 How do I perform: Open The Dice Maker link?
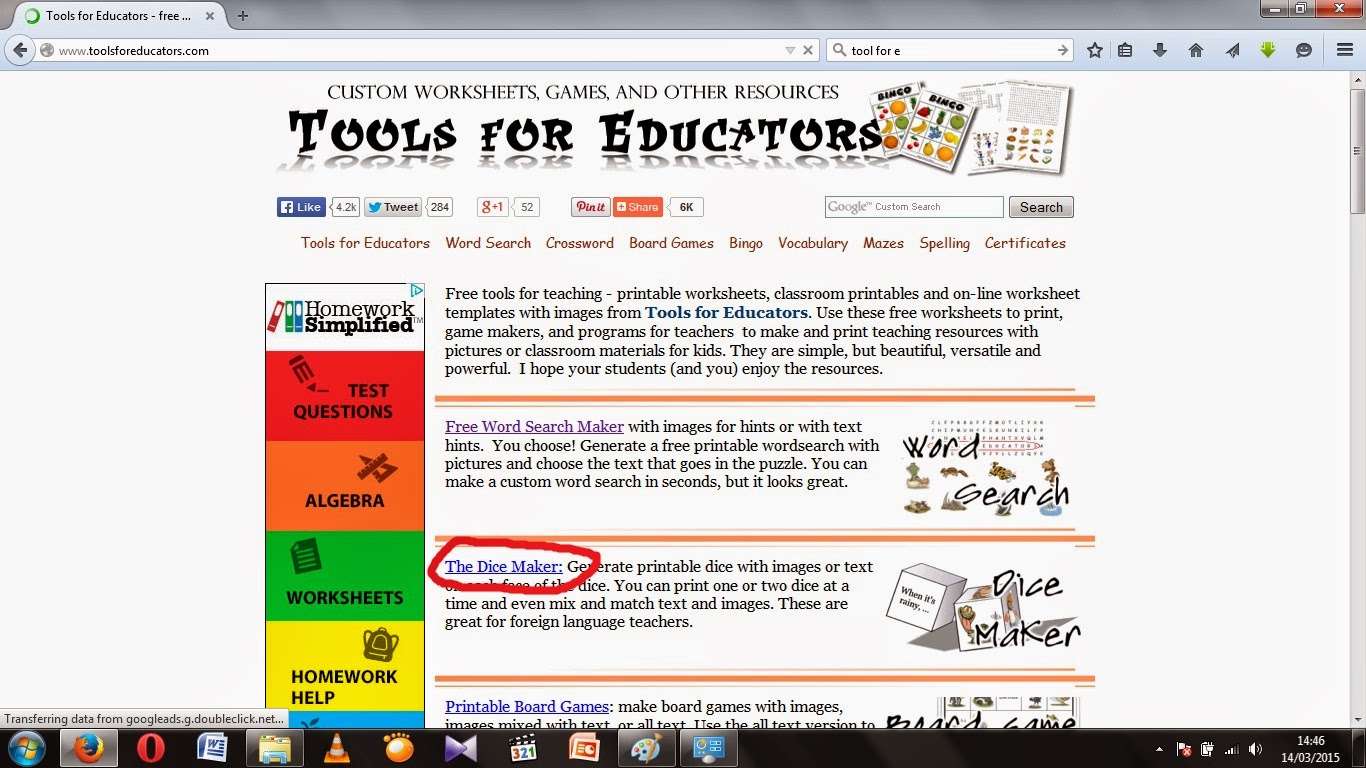point(504,567)
